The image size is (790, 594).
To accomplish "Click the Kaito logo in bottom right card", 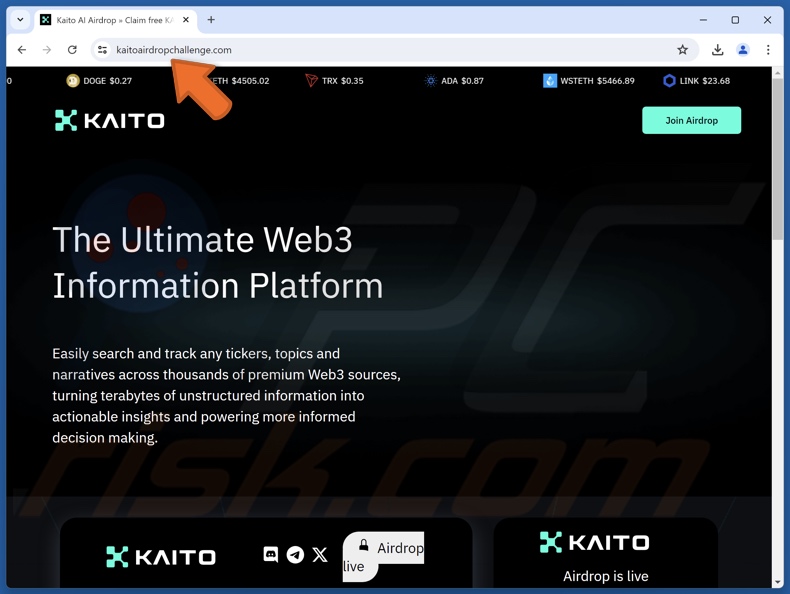I will (x=595, y=542).
